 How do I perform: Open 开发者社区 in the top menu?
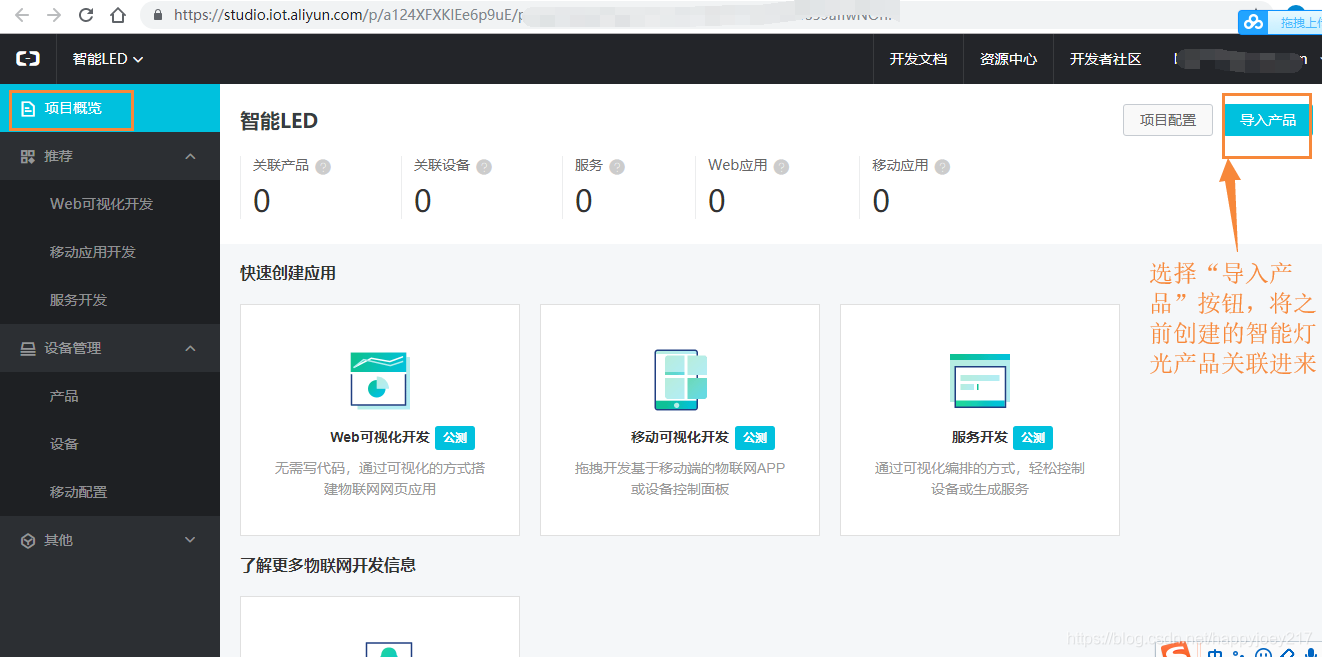(1105, 59)
